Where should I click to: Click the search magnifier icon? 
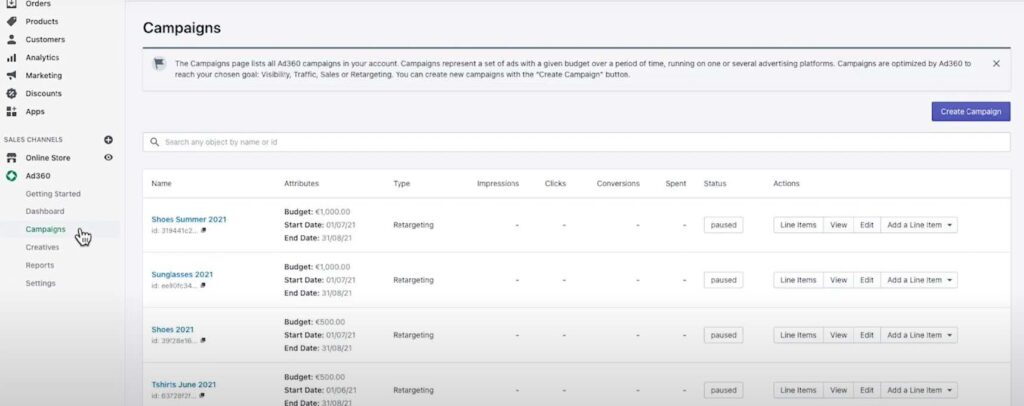coord(155,142)
